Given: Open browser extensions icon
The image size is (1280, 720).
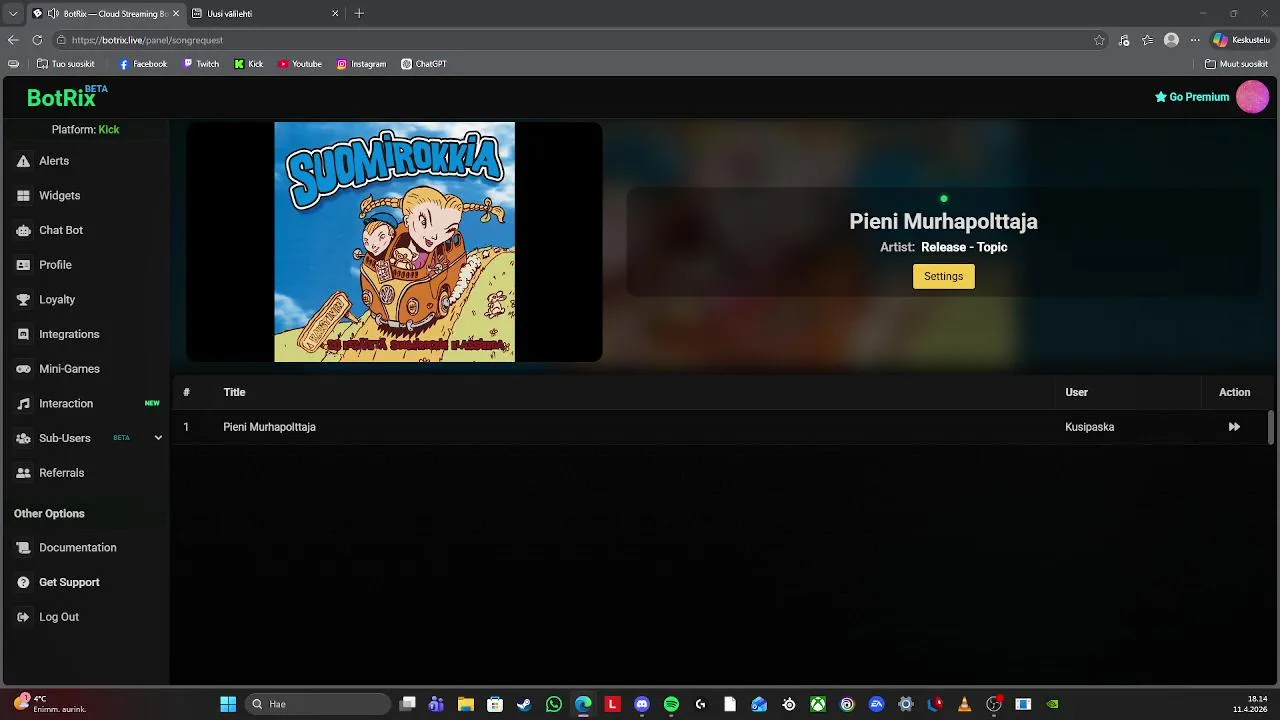Looking at the screenshot, I should click(1124, 40).
